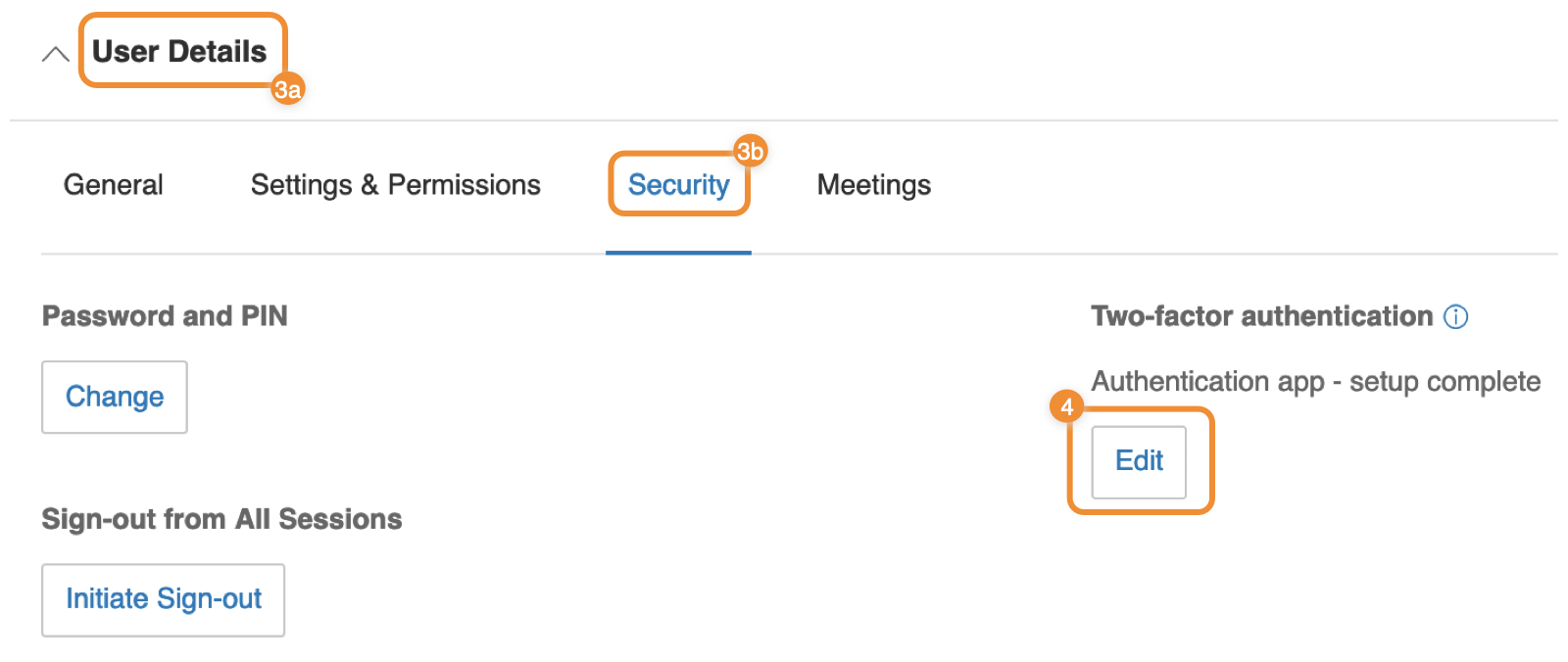
Task: Click Change under Password and PIN
Action: [115, 397]
